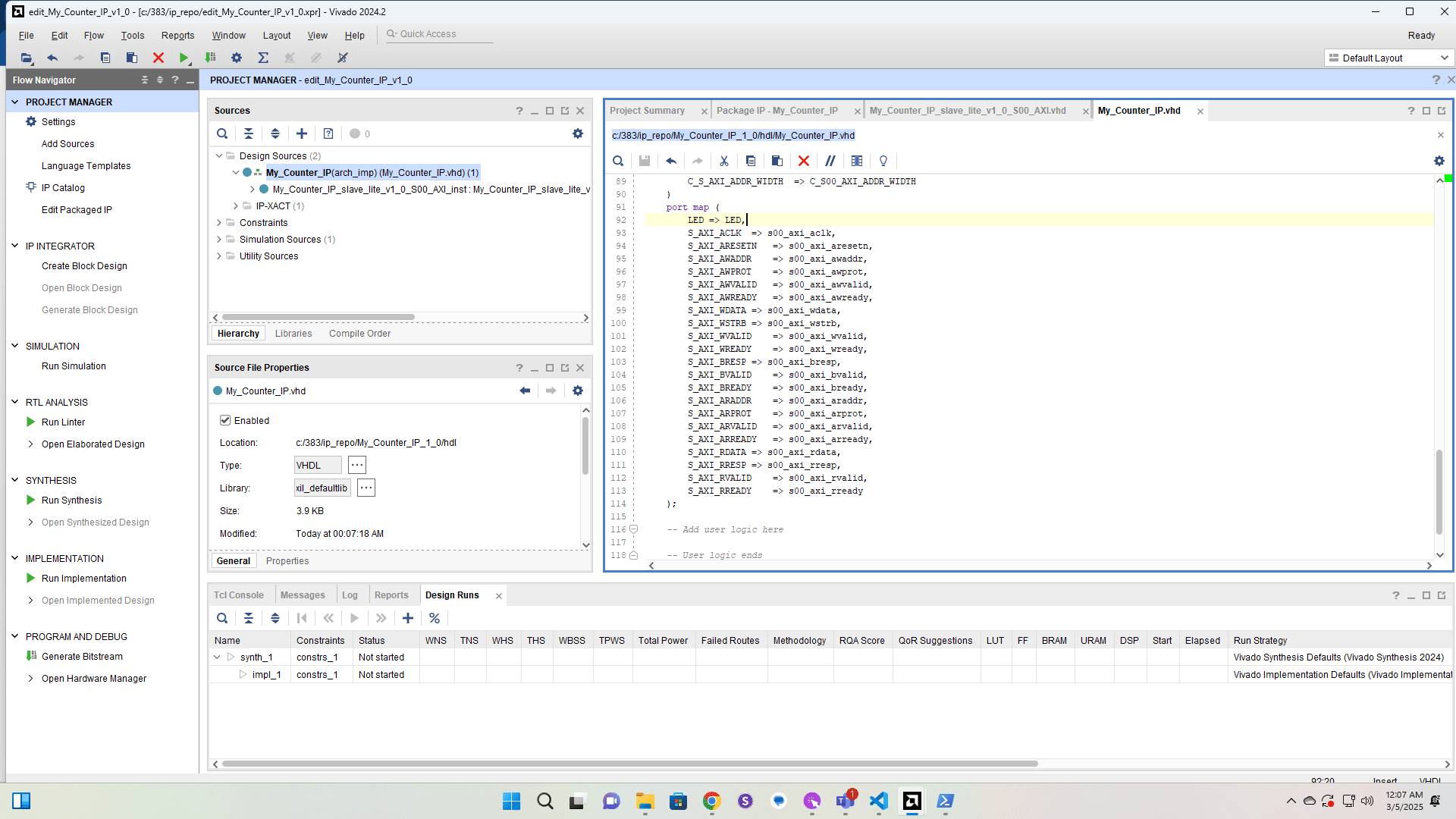Expand the Simulation Sources folder
1456x819 pixels.
click(219, 239)
